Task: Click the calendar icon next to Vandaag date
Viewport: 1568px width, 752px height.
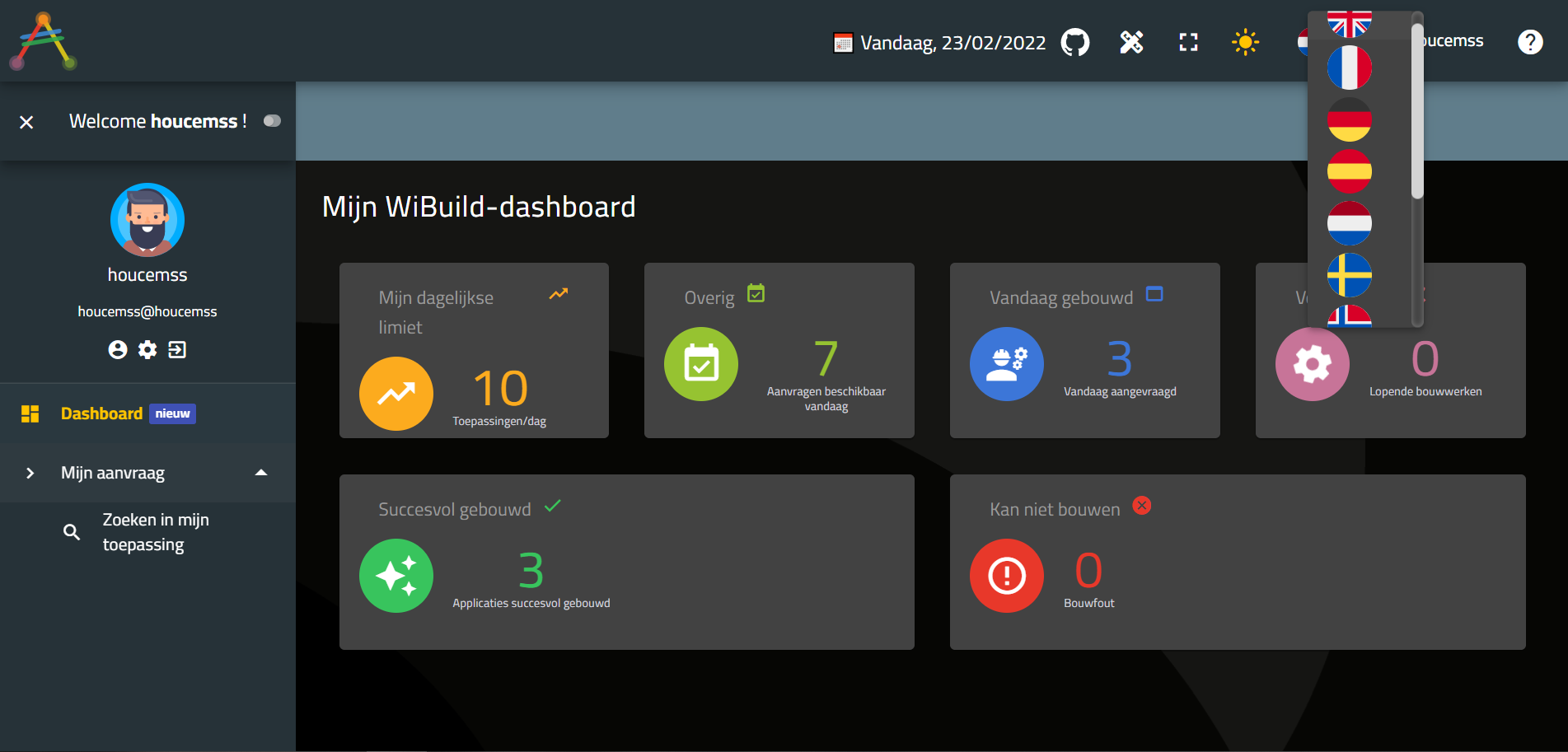Action: coord(843,43)
